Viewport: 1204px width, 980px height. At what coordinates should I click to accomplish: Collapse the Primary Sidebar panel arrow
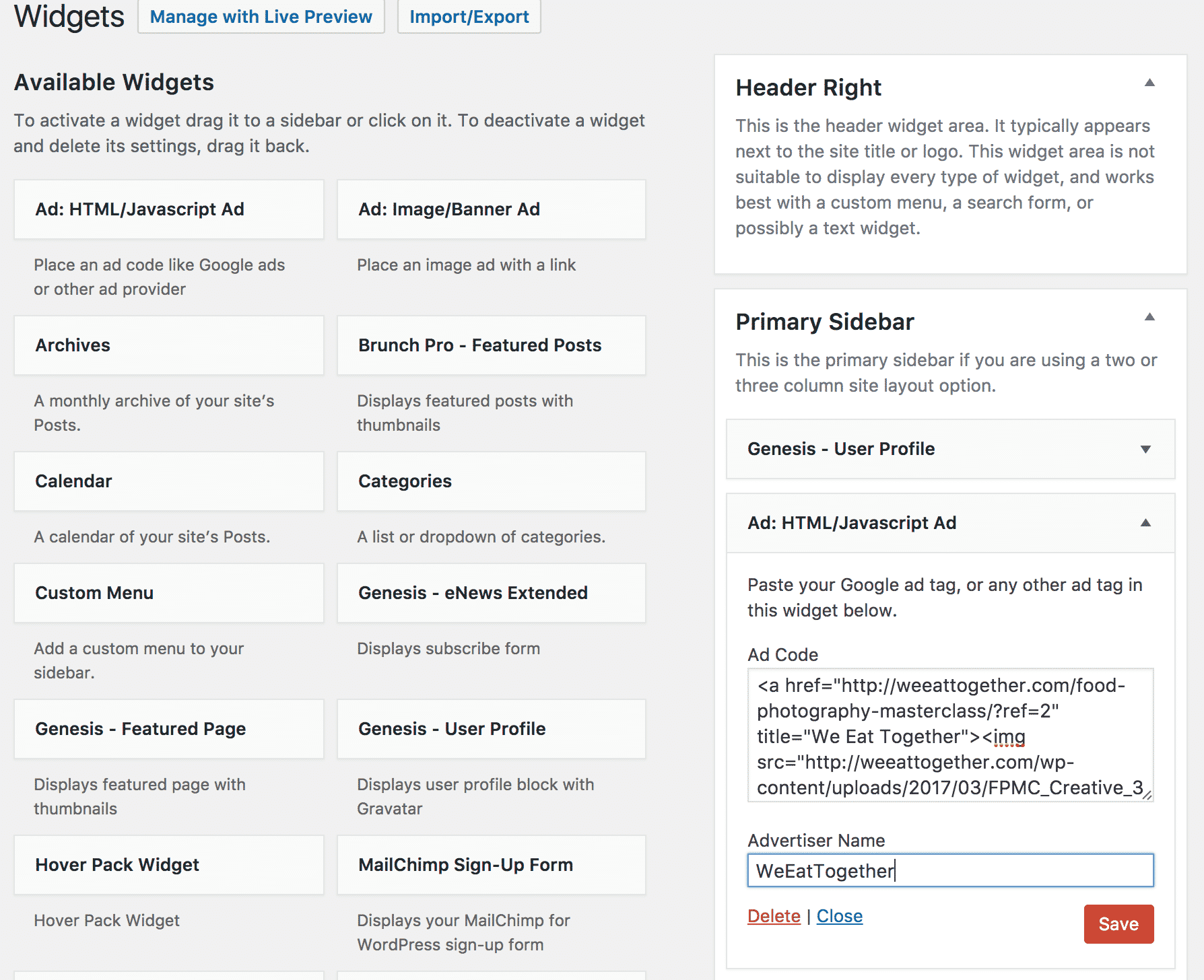1149,317
